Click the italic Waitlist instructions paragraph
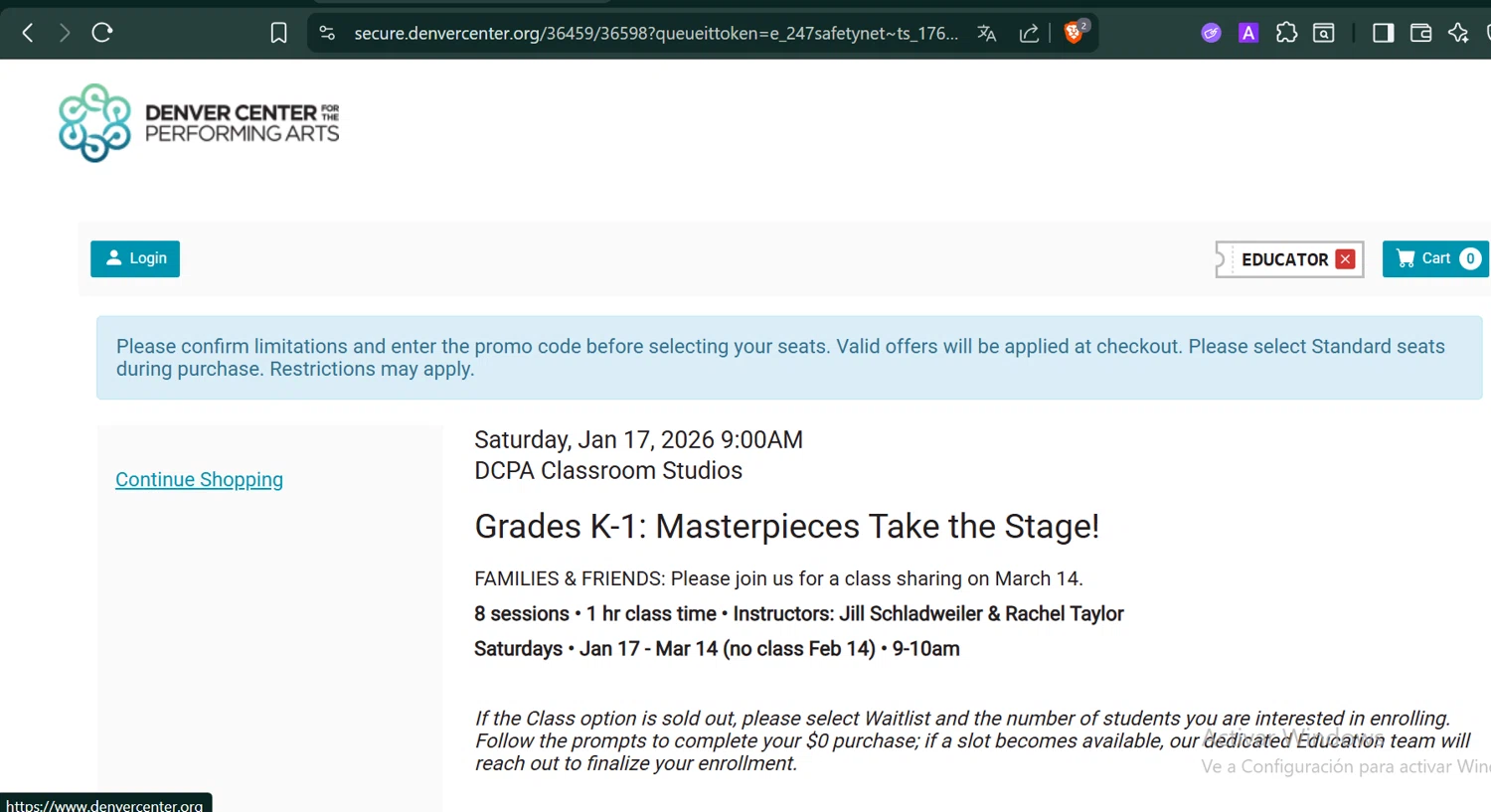The height and width of the screenshot is (812, 1491). [972, 740]
